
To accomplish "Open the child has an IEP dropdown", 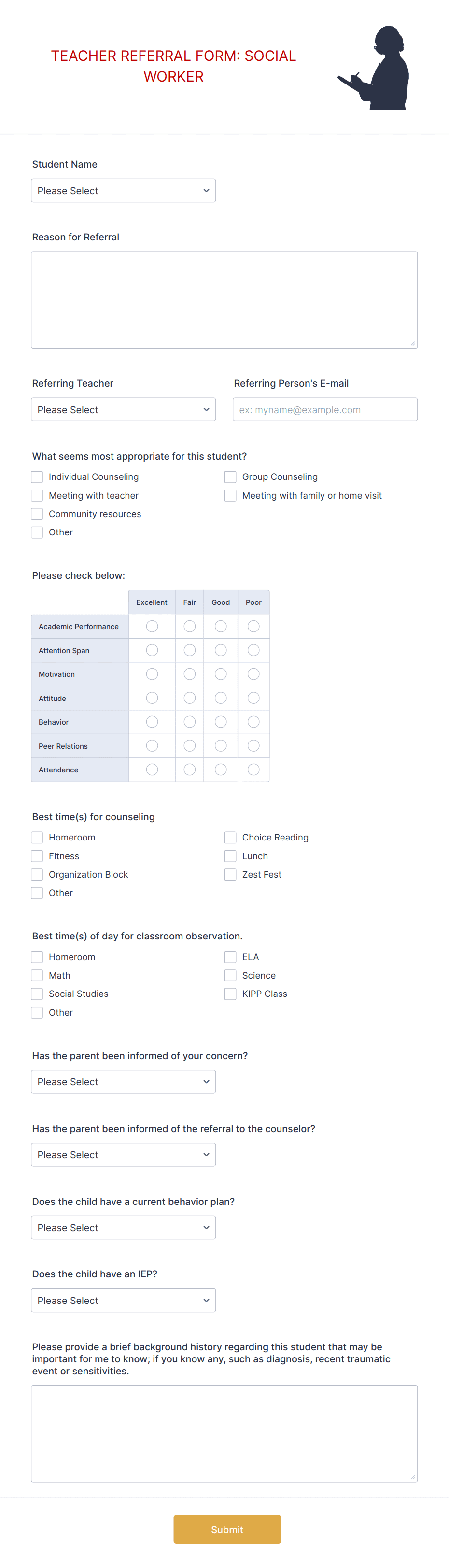I will point(123,1300).
